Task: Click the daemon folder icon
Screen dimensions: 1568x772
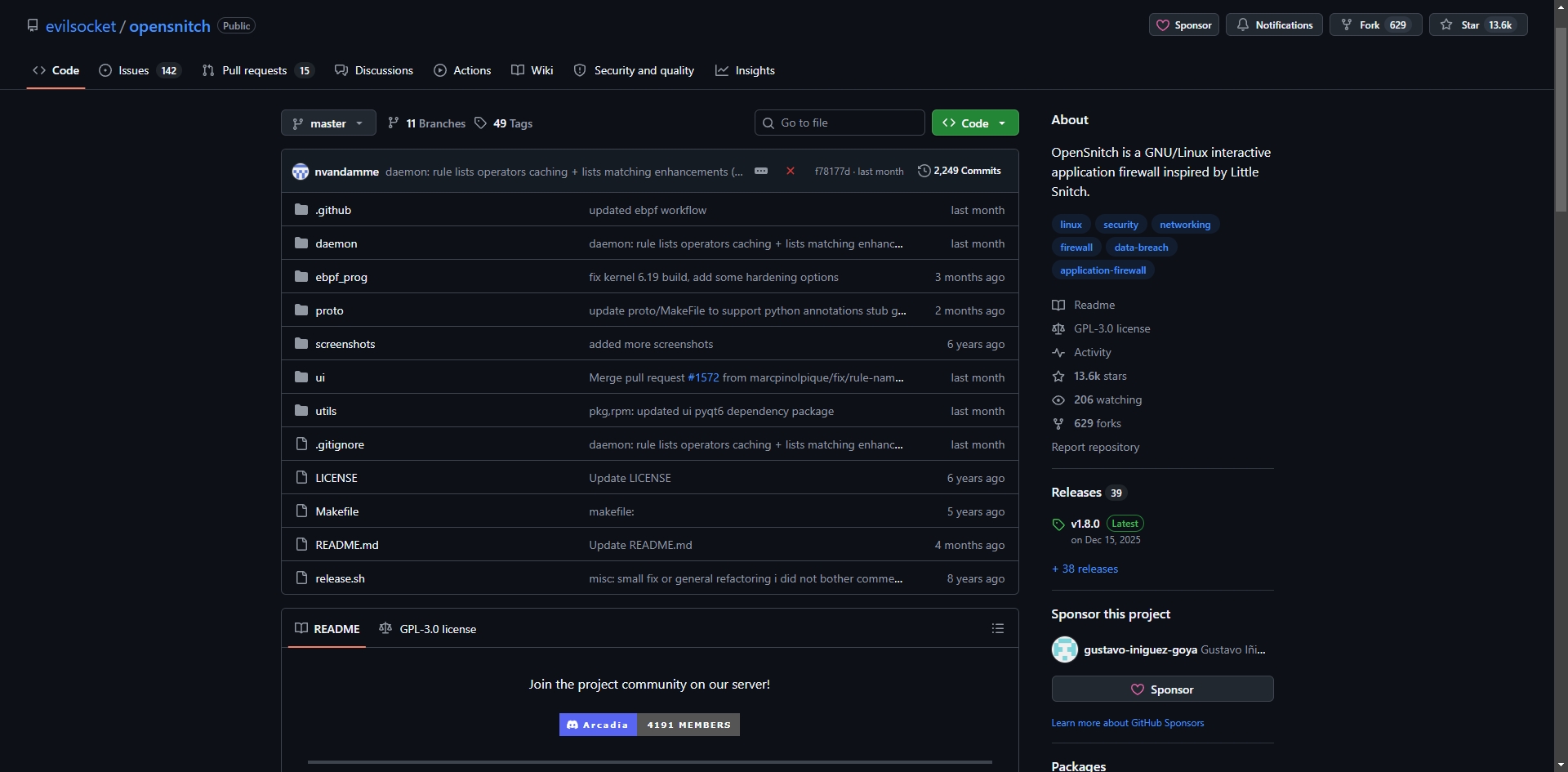Action: (301, 243)
